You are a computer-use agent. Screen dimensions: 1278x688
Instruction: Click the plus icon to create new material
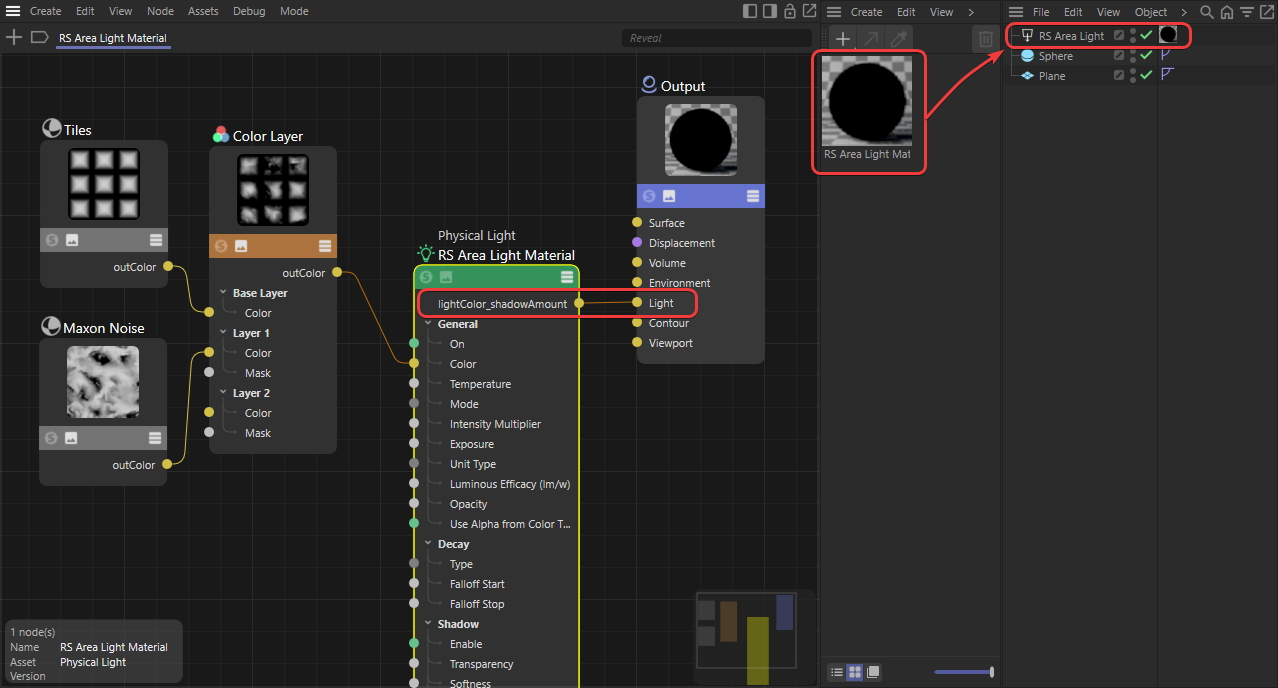point(843,38)
